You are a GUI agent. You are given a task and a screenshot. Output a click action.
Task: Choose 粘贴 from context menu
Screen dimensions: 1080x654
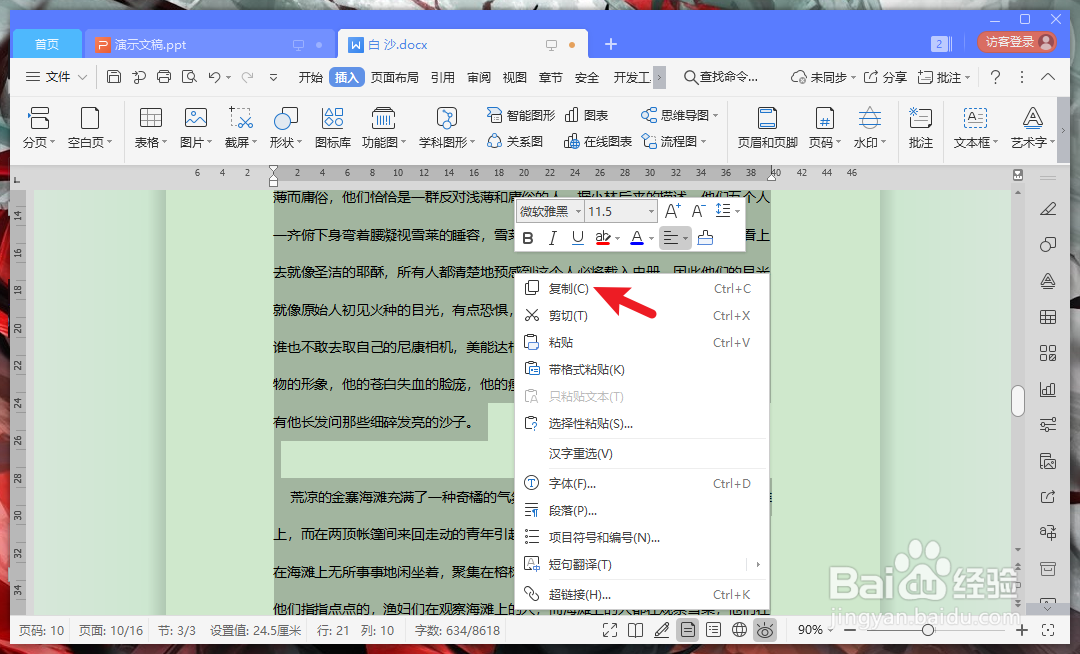642,342
